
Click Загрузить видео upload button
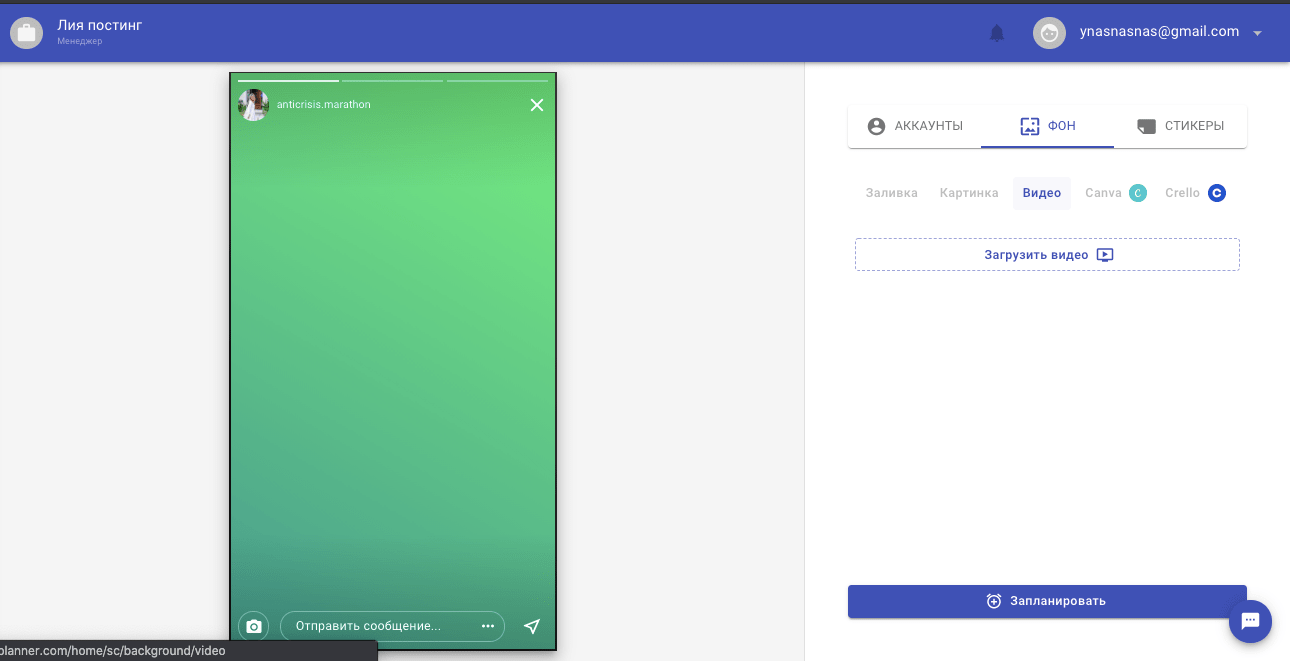point(1047,254)
